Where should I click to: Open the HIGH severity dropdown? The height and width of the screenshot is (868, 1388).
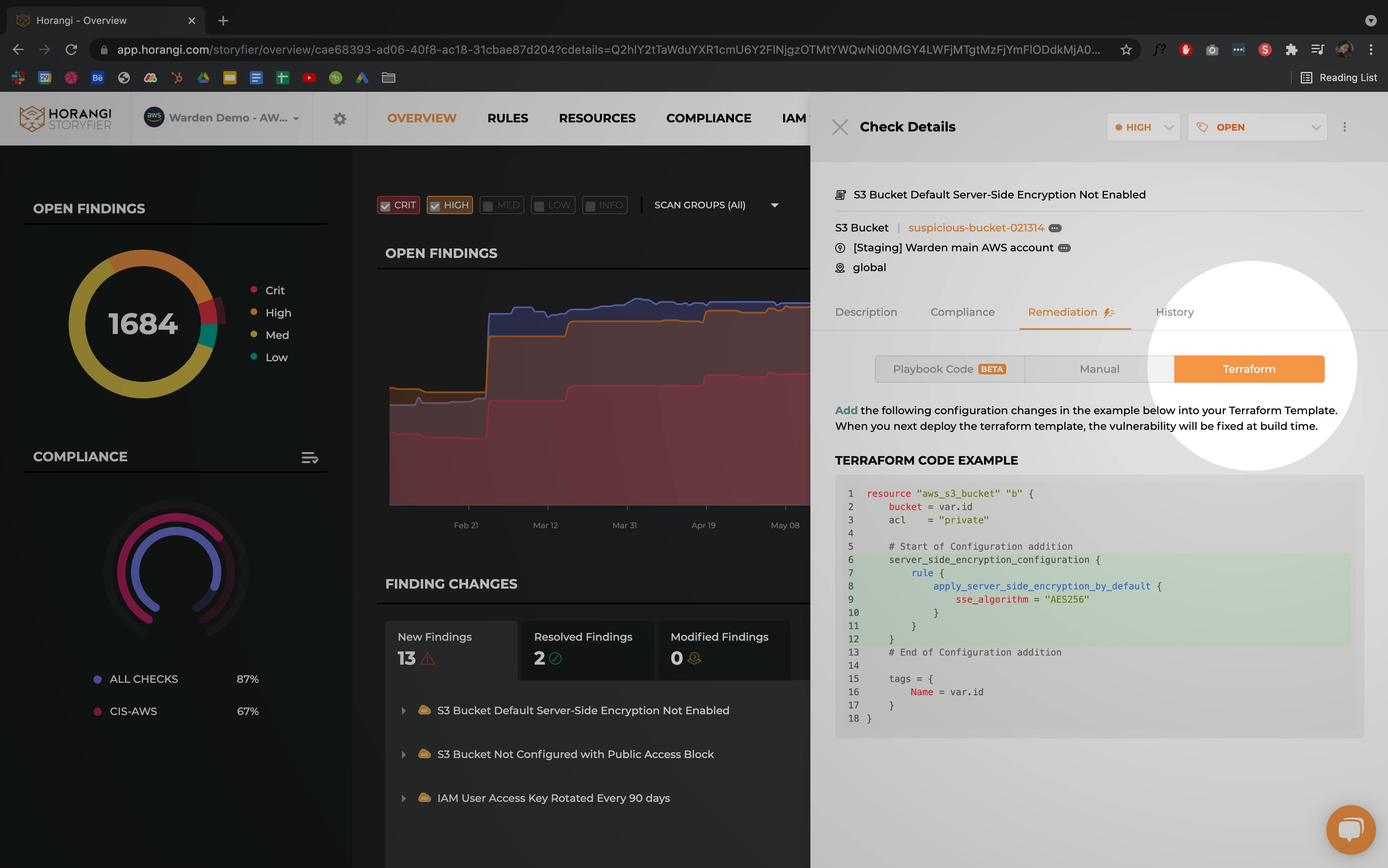(x=1143, y=127)
